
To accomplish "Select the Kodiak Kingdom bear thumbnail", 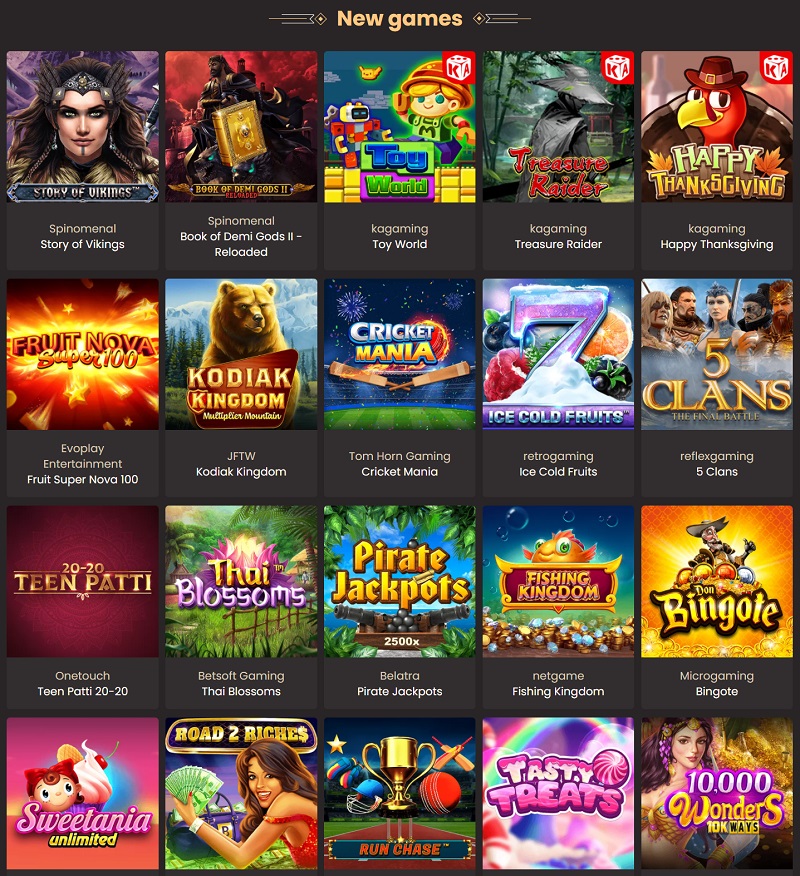I will pyautogui.click(x=241, y=354).
